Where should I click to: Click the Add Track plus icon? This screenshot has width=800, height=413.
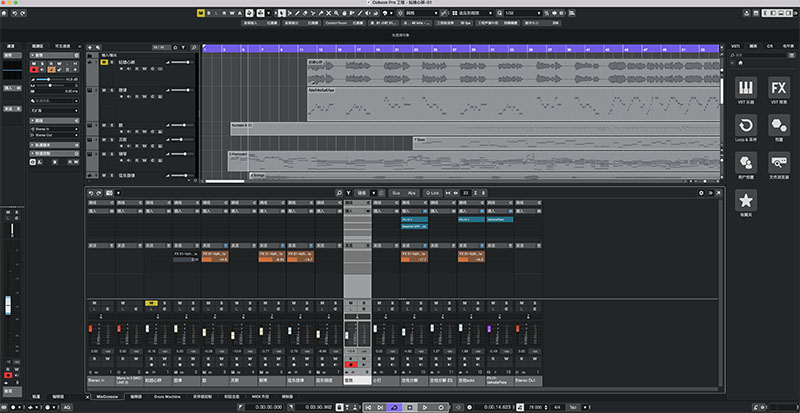[90, 47]
